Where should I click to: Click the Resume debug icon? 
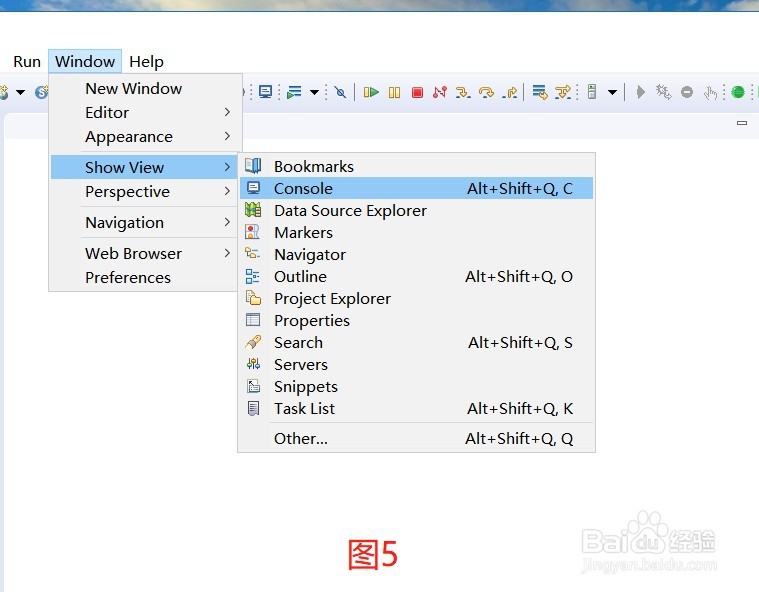(371, 91)
